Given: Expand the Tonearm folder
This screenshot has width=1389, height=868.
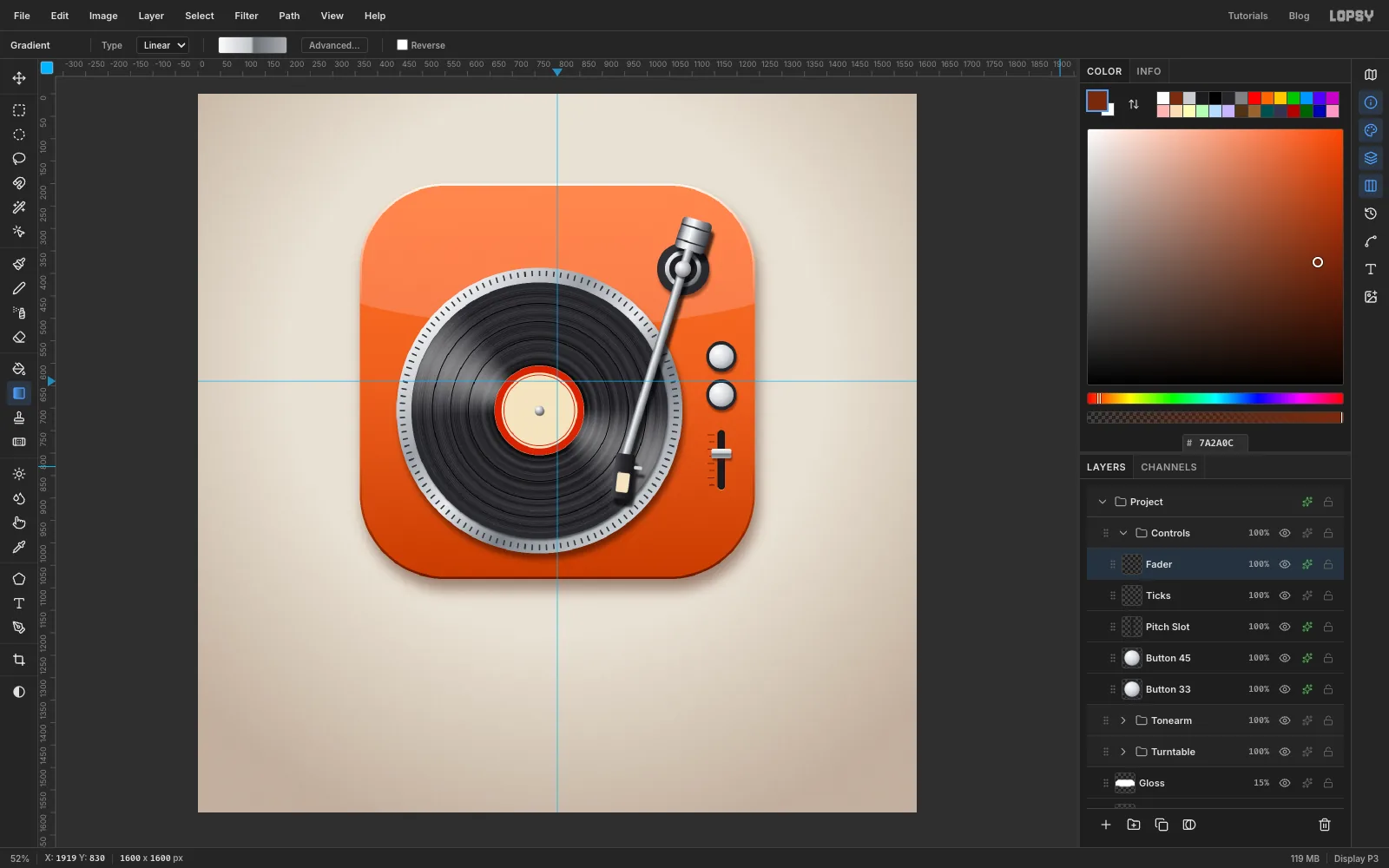Looking at the screenshot, I should coord(1123,720).
